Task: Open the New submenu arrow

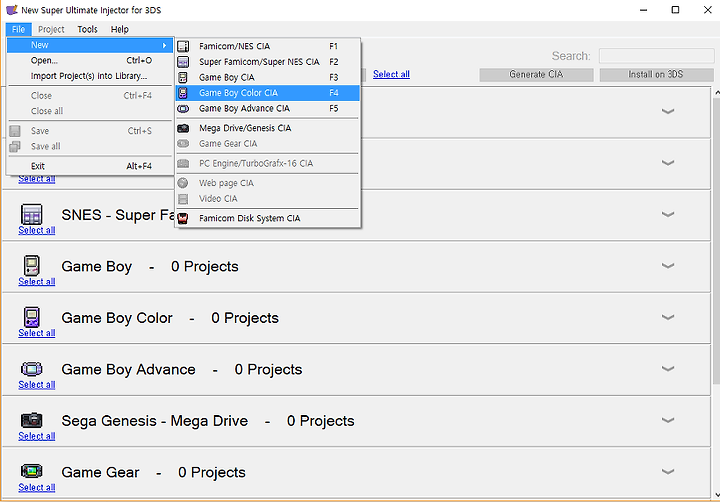Action: 164,45
